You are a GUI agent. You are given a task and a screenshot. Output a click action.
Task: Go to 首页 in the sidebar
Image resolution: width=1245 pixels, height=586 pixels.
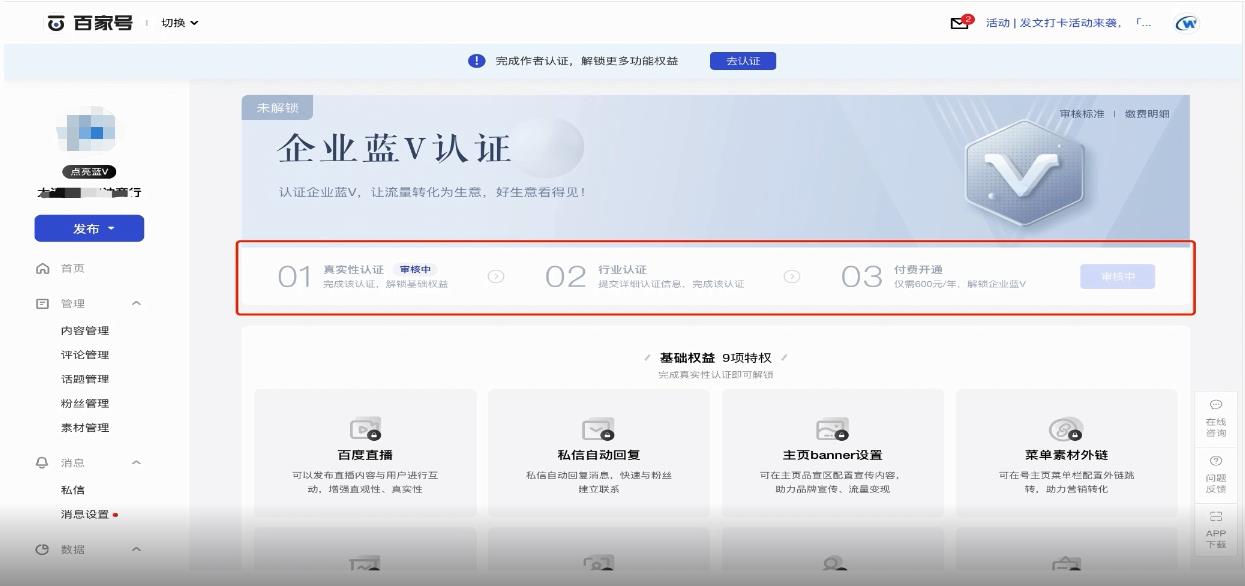tap(72, 269)
